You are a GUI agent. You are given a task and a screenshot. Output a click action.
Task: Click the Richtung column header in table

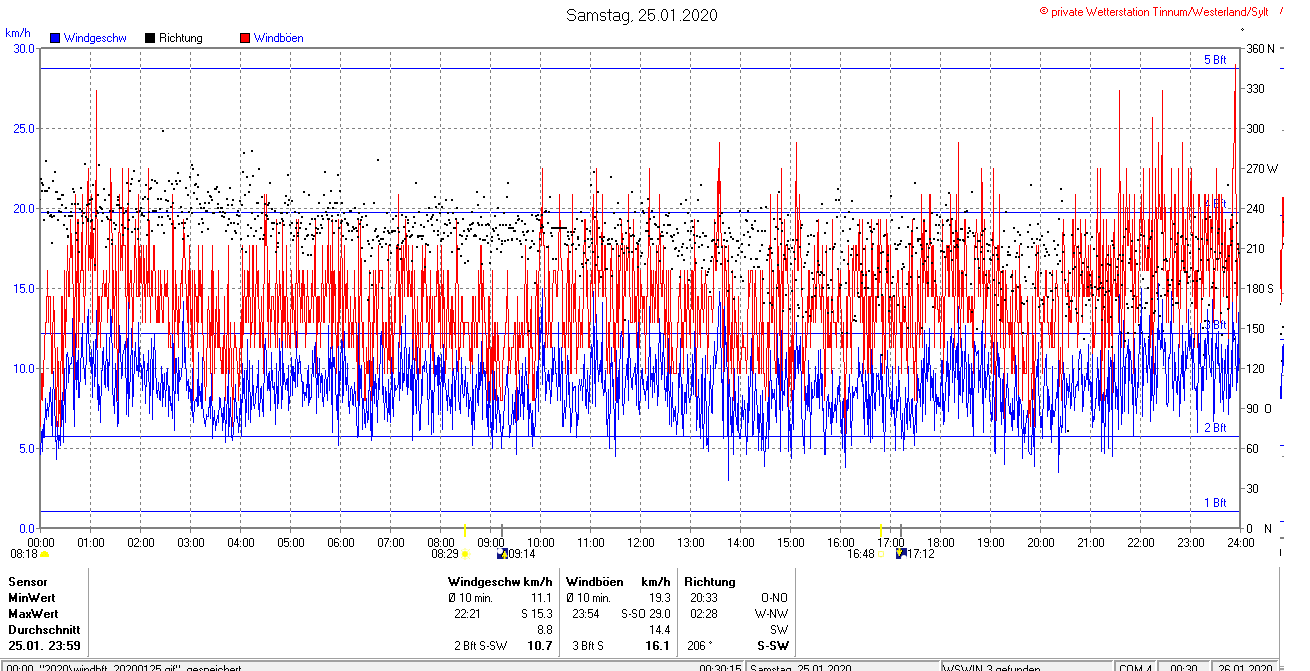710,581
